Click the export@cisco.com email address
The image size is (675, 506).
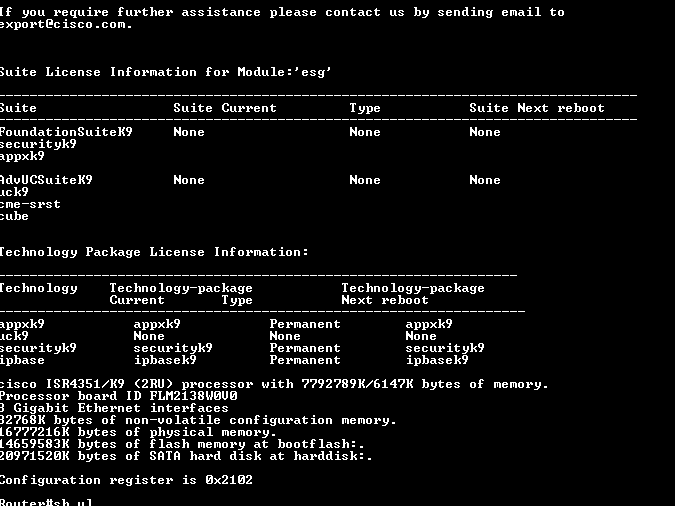(65, 24)
